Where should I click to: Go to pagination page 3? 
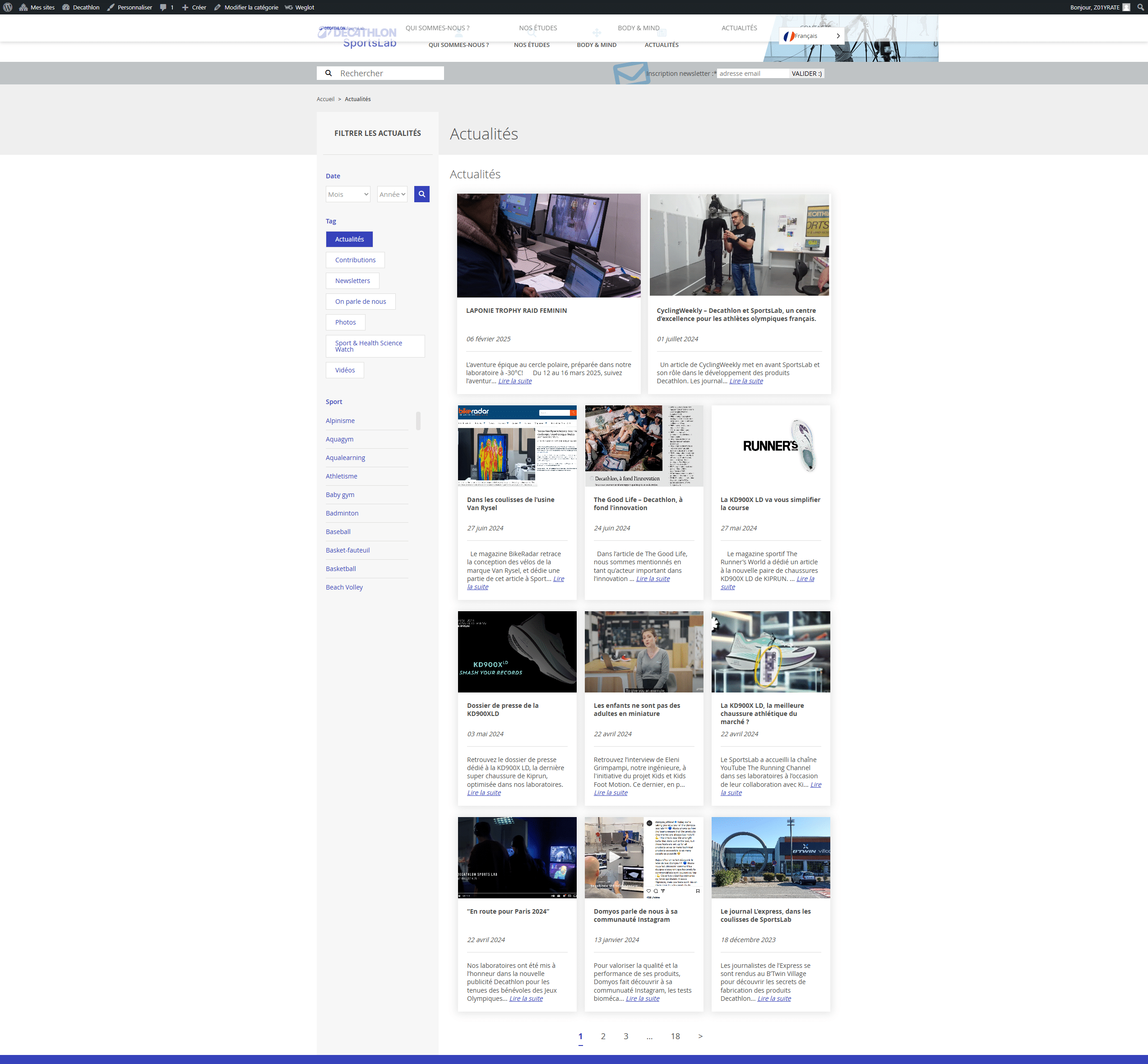click(626, 1036)
